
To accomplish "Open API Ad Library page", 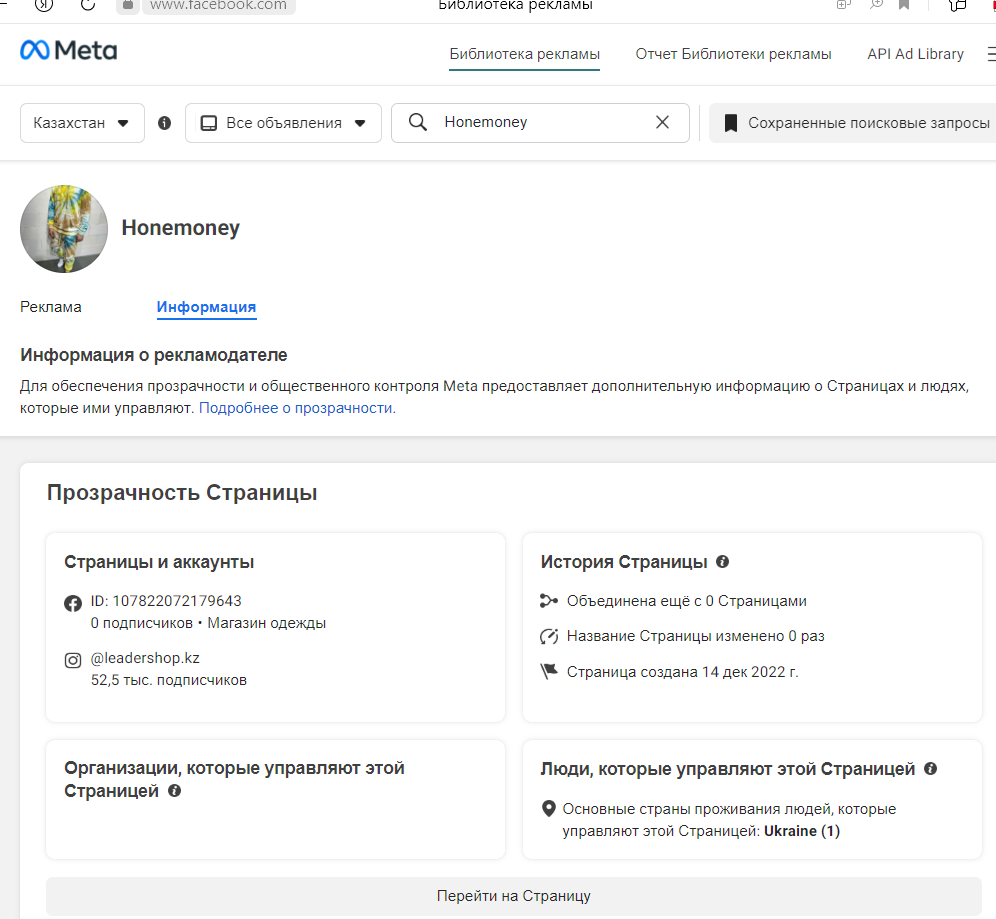I will click(x=915, y=54).
